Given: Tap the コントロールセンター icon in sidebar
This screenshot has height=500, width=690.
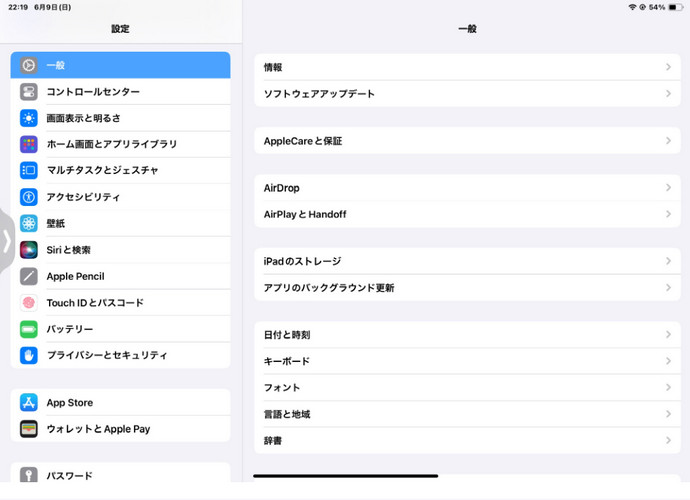Looking at the screenshot, I should coord(29,92).
